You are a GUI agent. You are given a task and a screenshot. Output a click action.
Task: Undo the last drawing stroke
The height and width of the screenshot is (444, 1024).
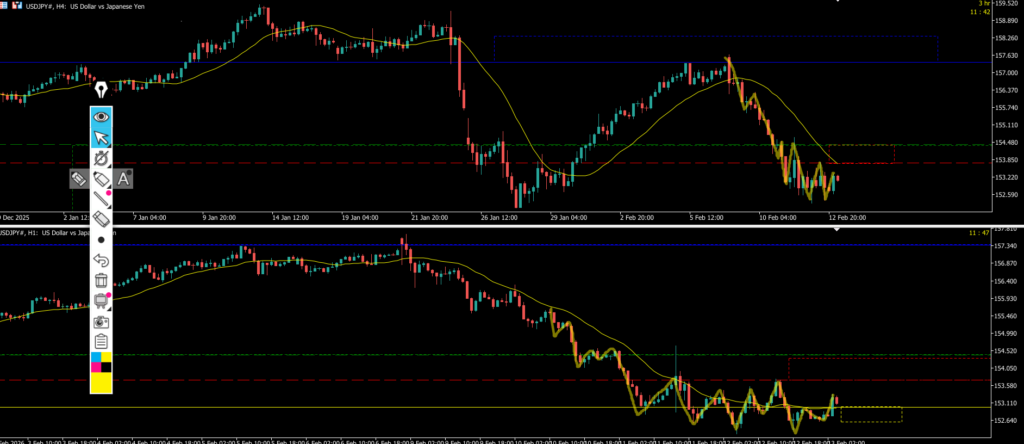click(101, 261)
